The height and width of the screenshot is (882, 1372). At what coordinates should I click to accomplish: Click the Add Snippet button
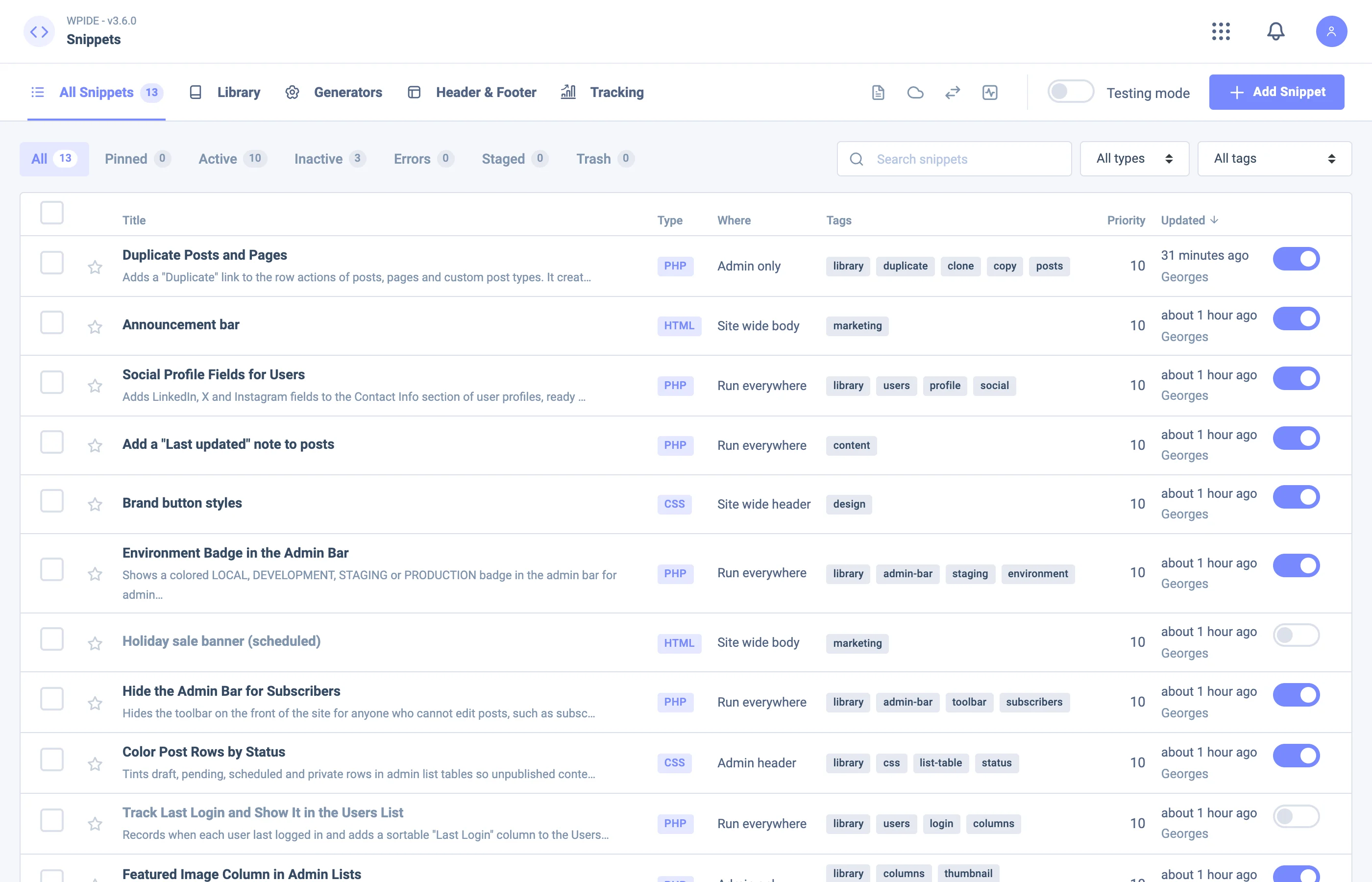pyautogui.click(x=1276, y=92)
